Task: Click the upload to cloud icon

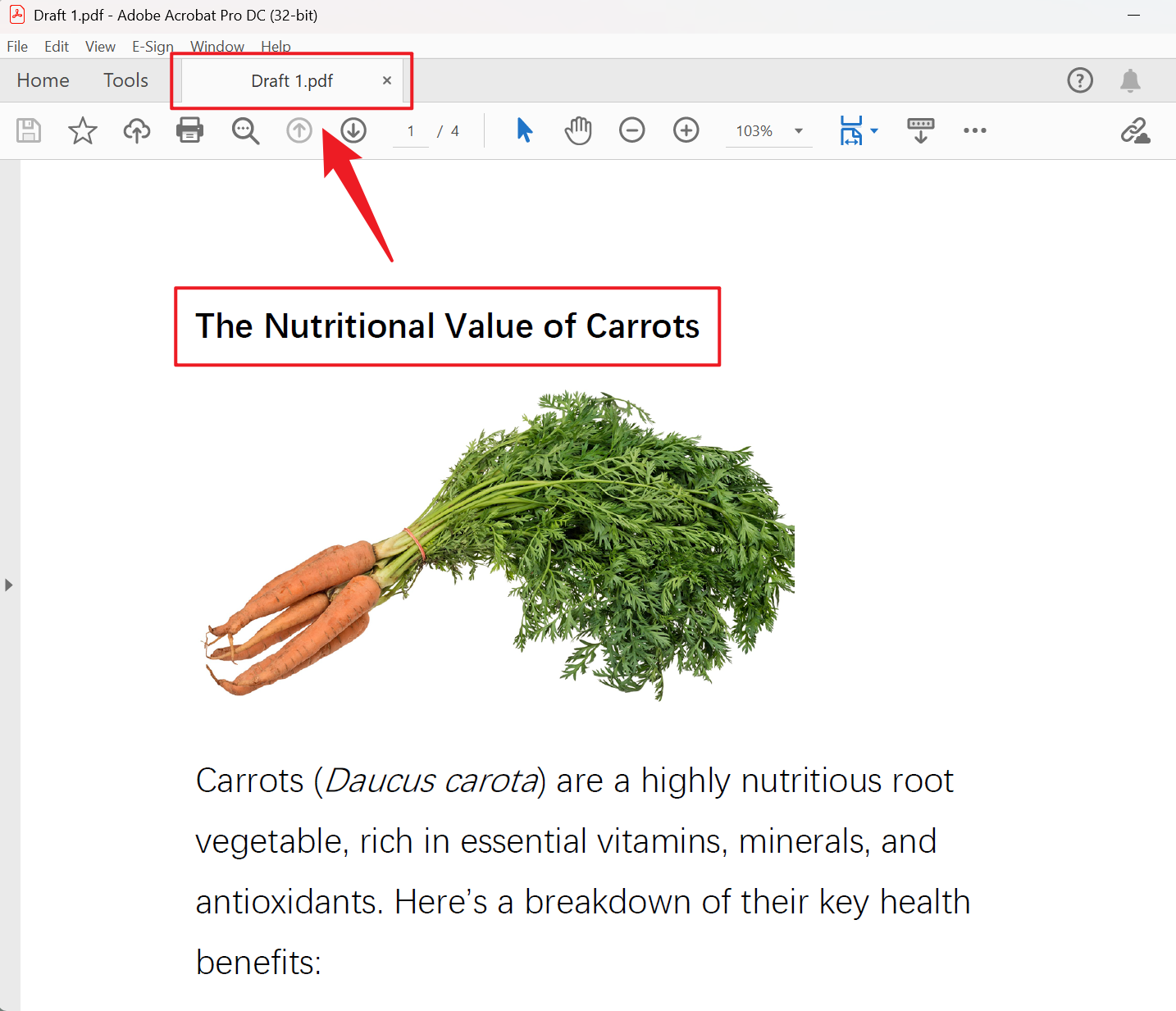Action: 136,130
